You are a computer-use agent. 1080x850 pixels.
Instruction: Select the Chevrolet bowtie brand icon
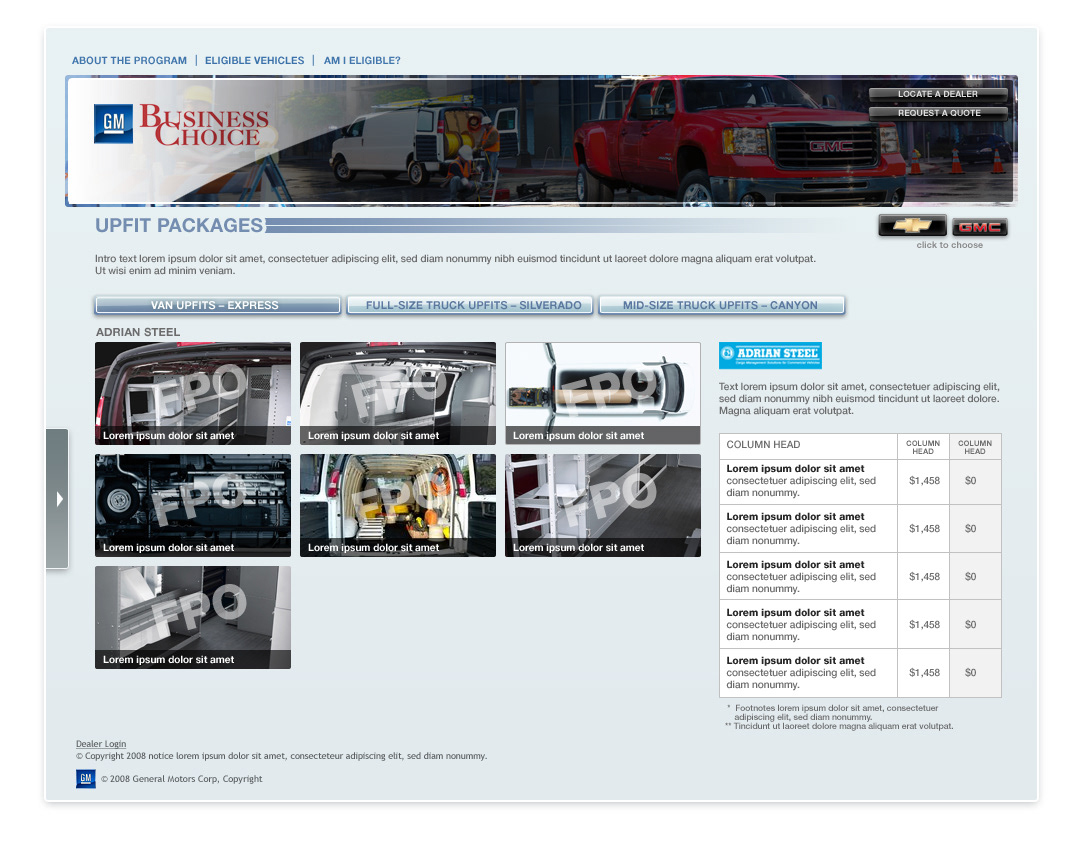point(912,227)
